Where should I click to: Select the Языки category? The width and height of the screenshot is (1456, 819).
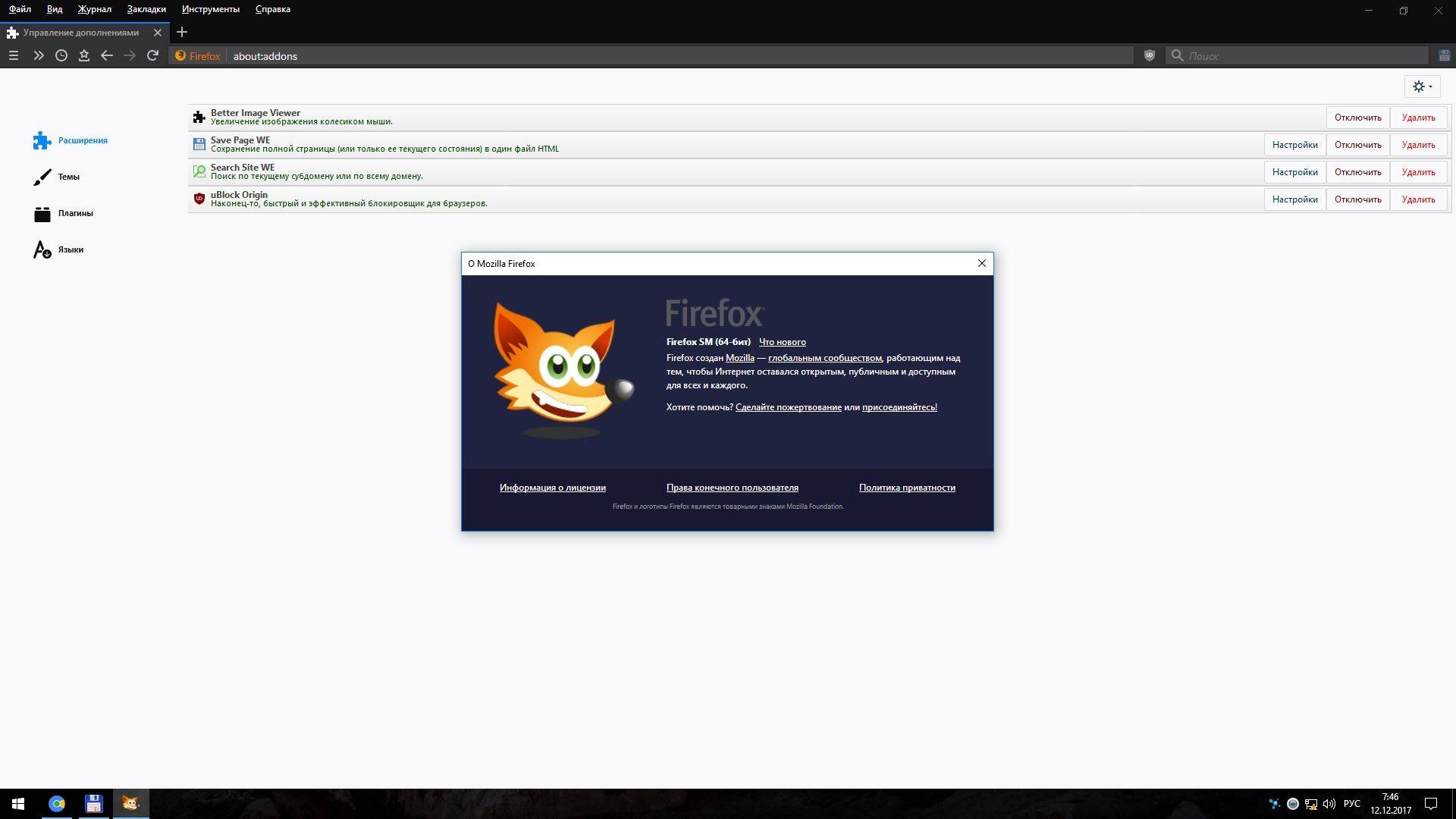coord(59,249)
